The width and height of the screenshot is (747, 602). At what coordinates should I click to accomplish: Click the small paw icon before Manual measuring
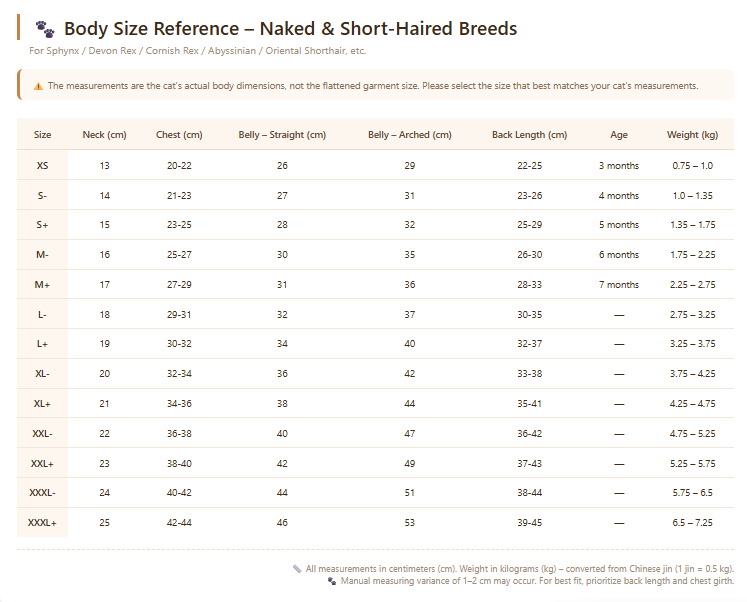332,581
